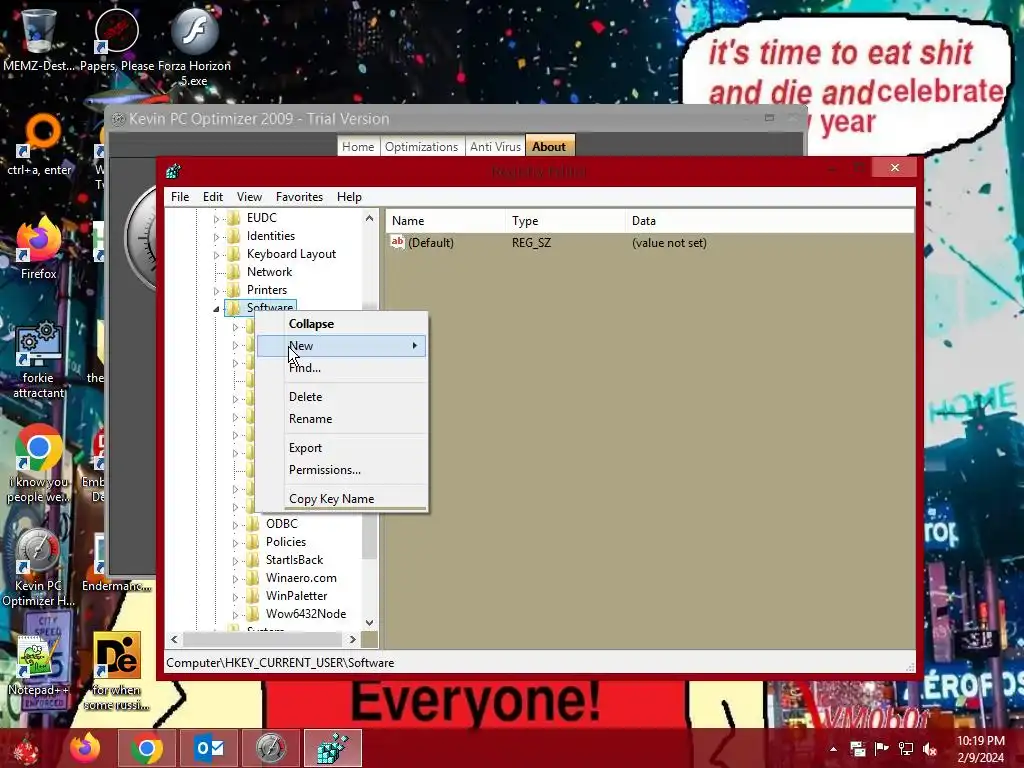
Task: Expand the Printers key
Action: coord(216,291)
